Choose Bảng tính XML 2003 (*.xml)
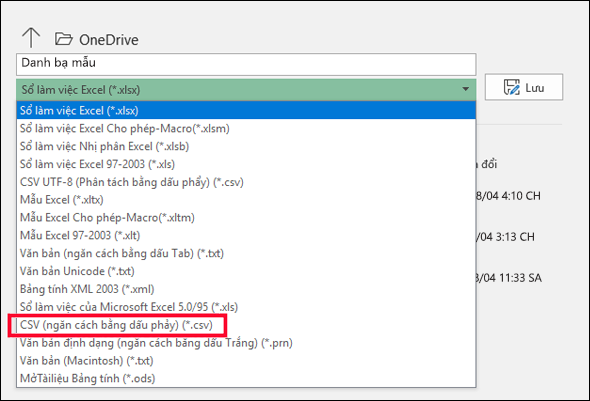The height and width of the screenshot is (401, 590). 246,289
